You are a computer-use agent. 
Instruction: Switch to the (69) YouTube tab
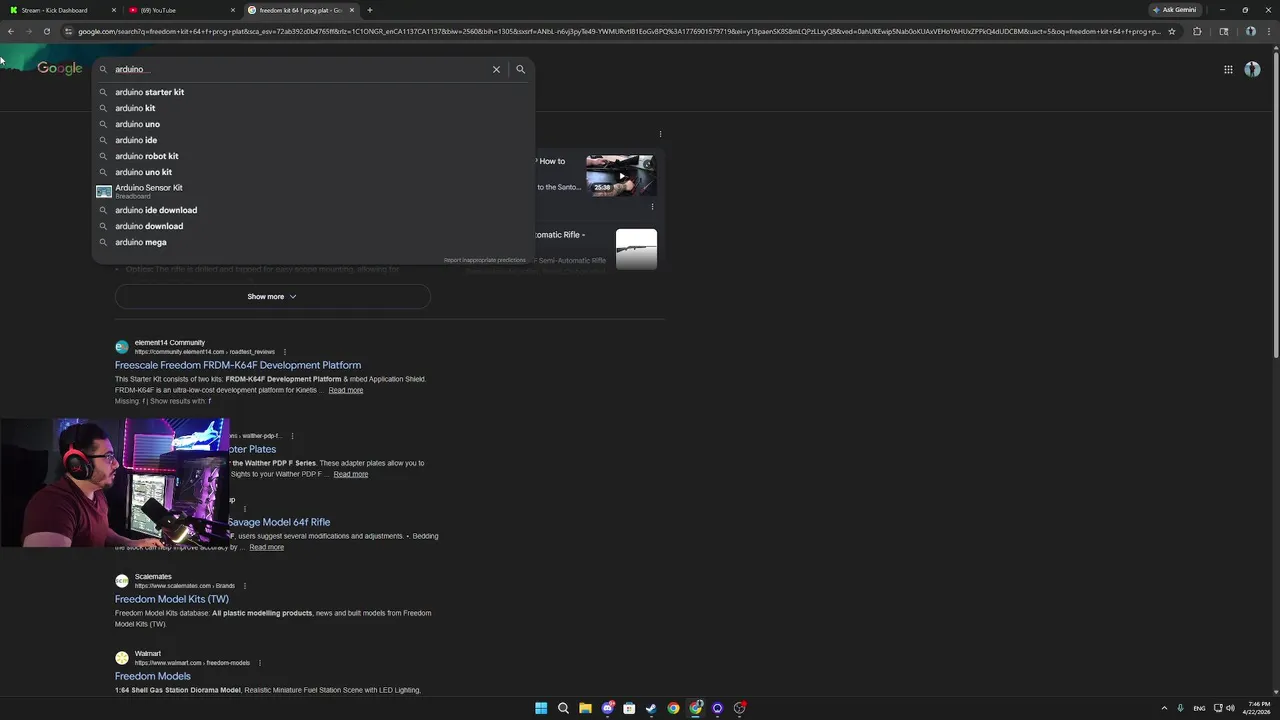[x=180, y=10]
